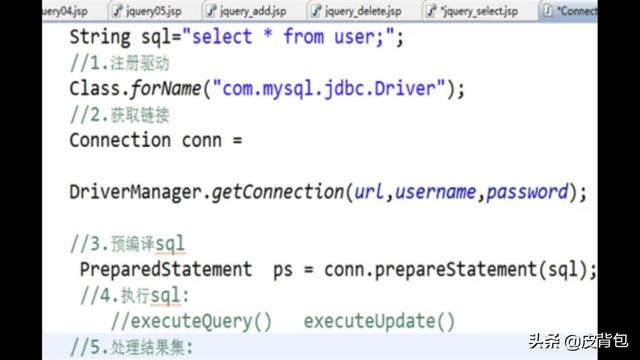This screenshot has width=640, height=360.
Task: Click the username argument in getConnection
Action: coord(436,192)
